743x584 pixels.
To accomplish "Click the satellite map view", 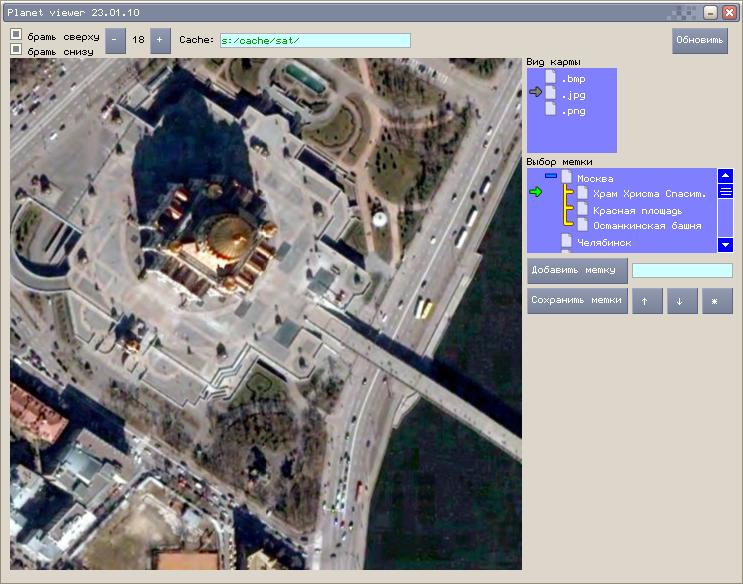I will [266, 314].
